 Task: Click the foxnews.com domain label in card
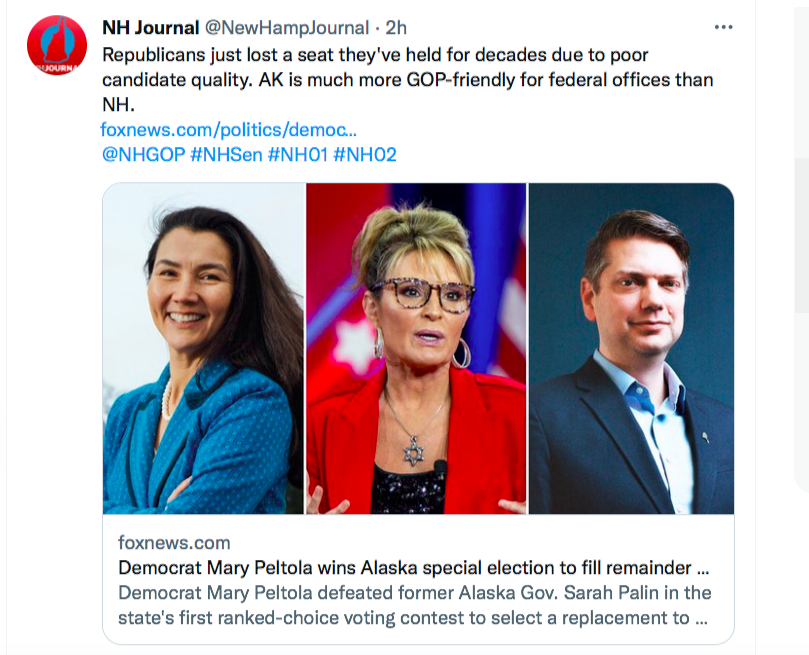[174, 543]
